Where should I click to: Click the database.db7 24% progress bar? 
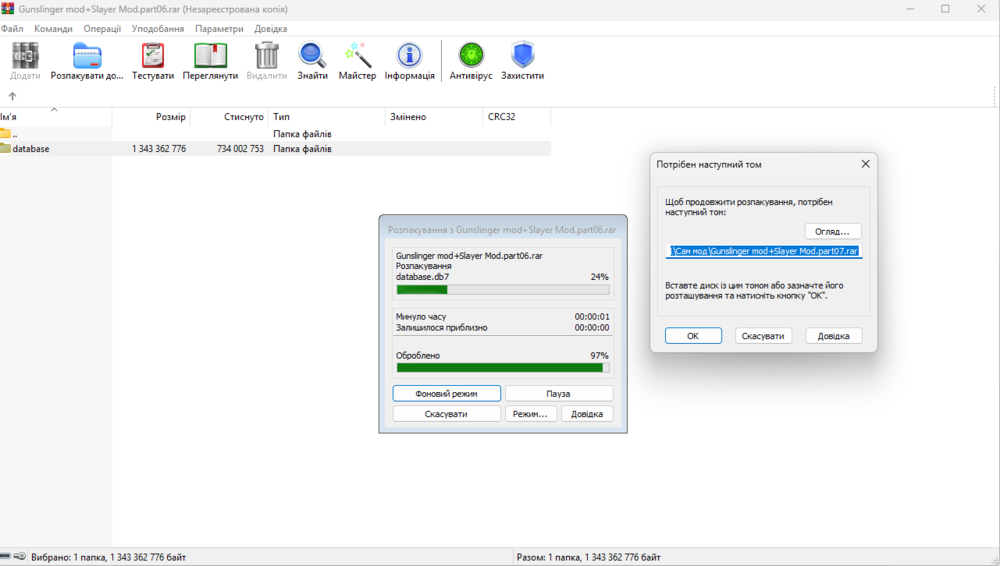(503, 290)
